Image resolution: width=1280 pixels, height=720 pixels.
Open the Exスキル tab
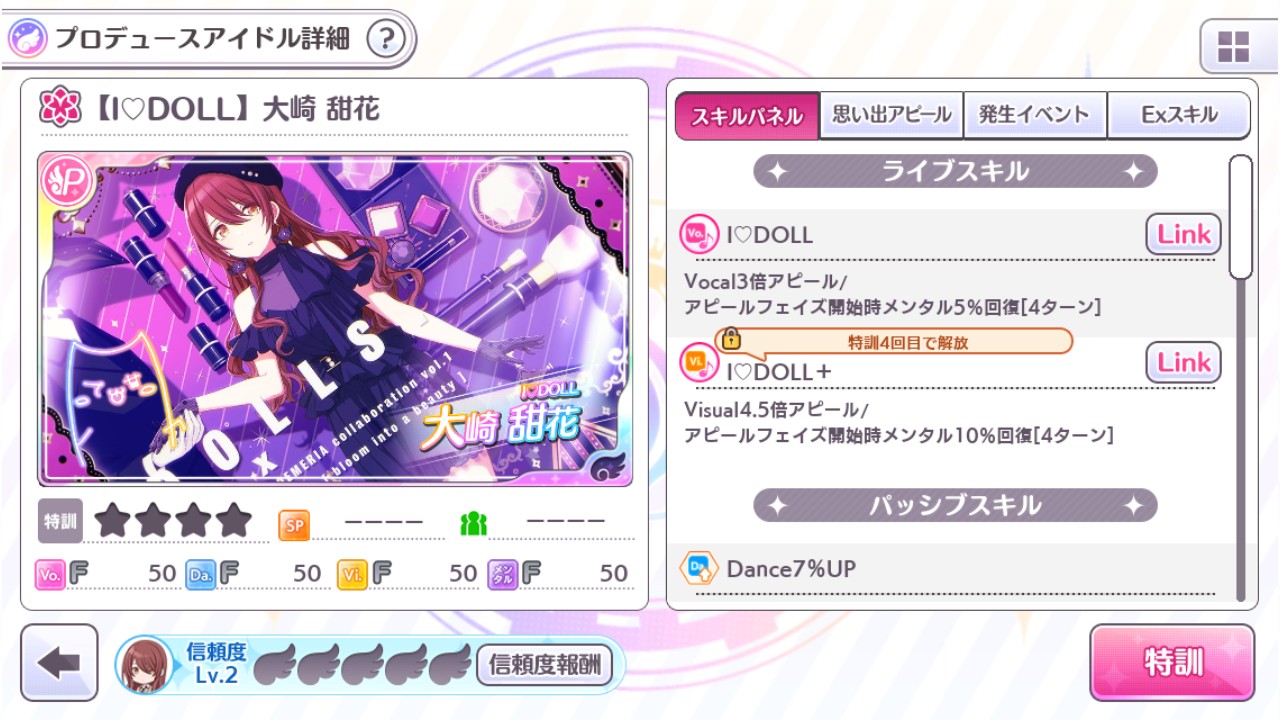[1179, 115]
